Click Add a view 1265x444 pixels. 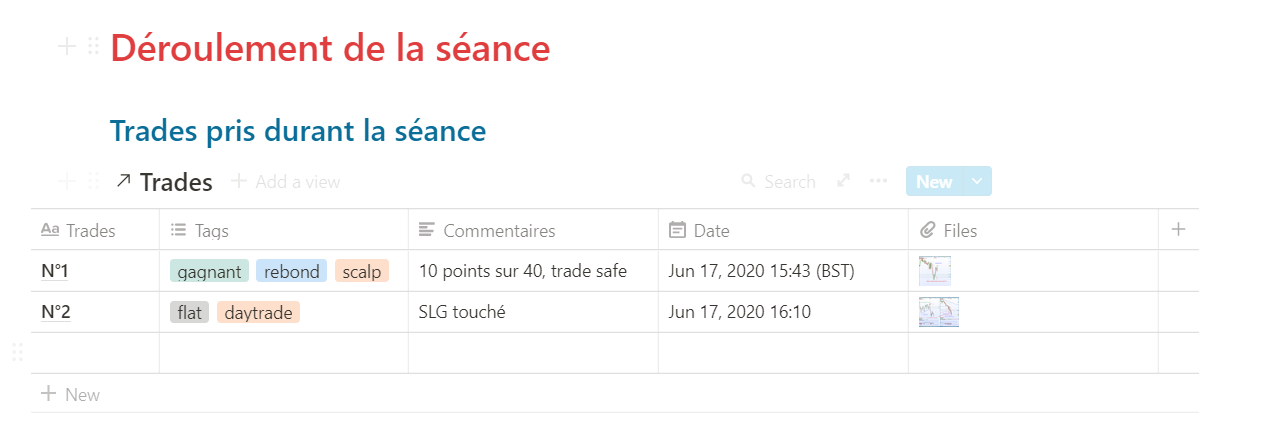[x=286, y=182]
